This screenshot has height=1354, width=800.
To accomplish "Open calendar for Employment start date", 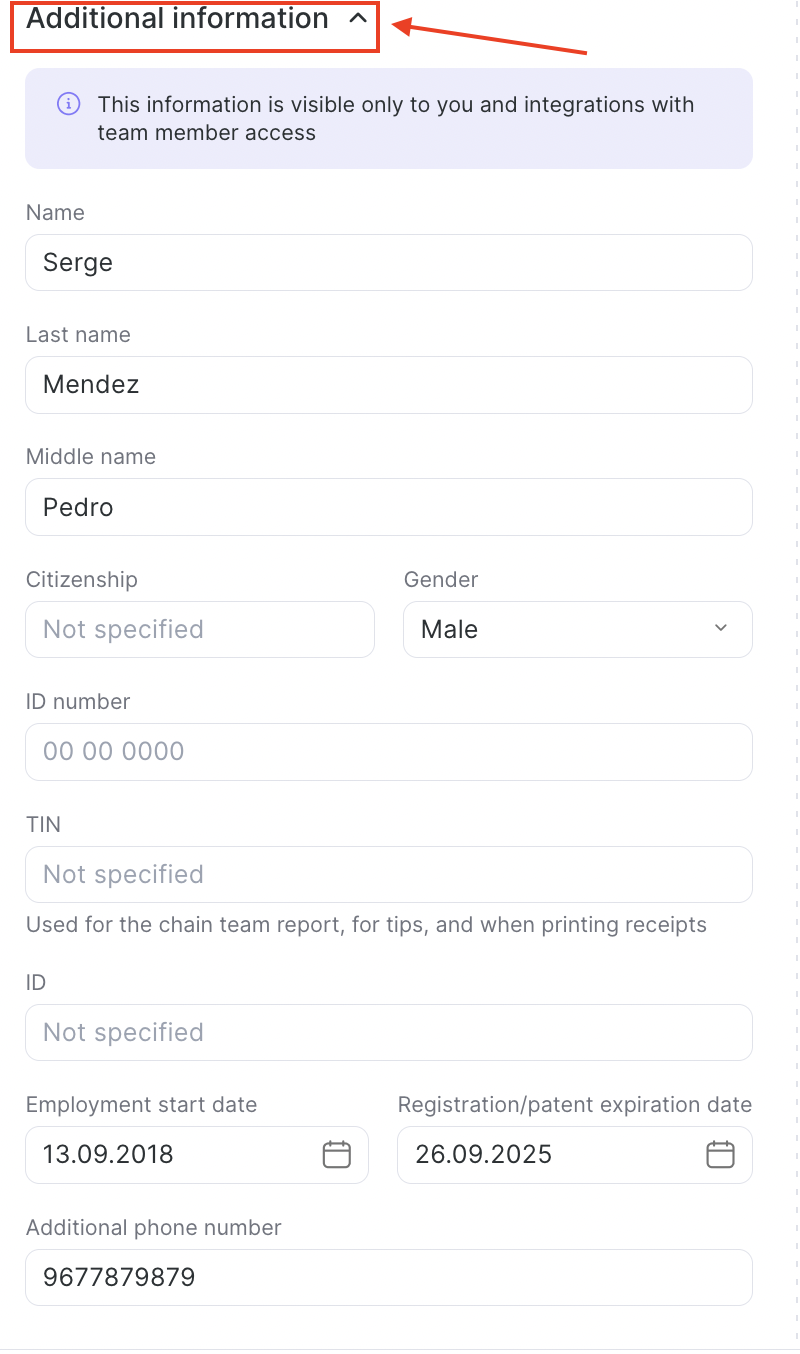I will click(x=336, y=1154).
